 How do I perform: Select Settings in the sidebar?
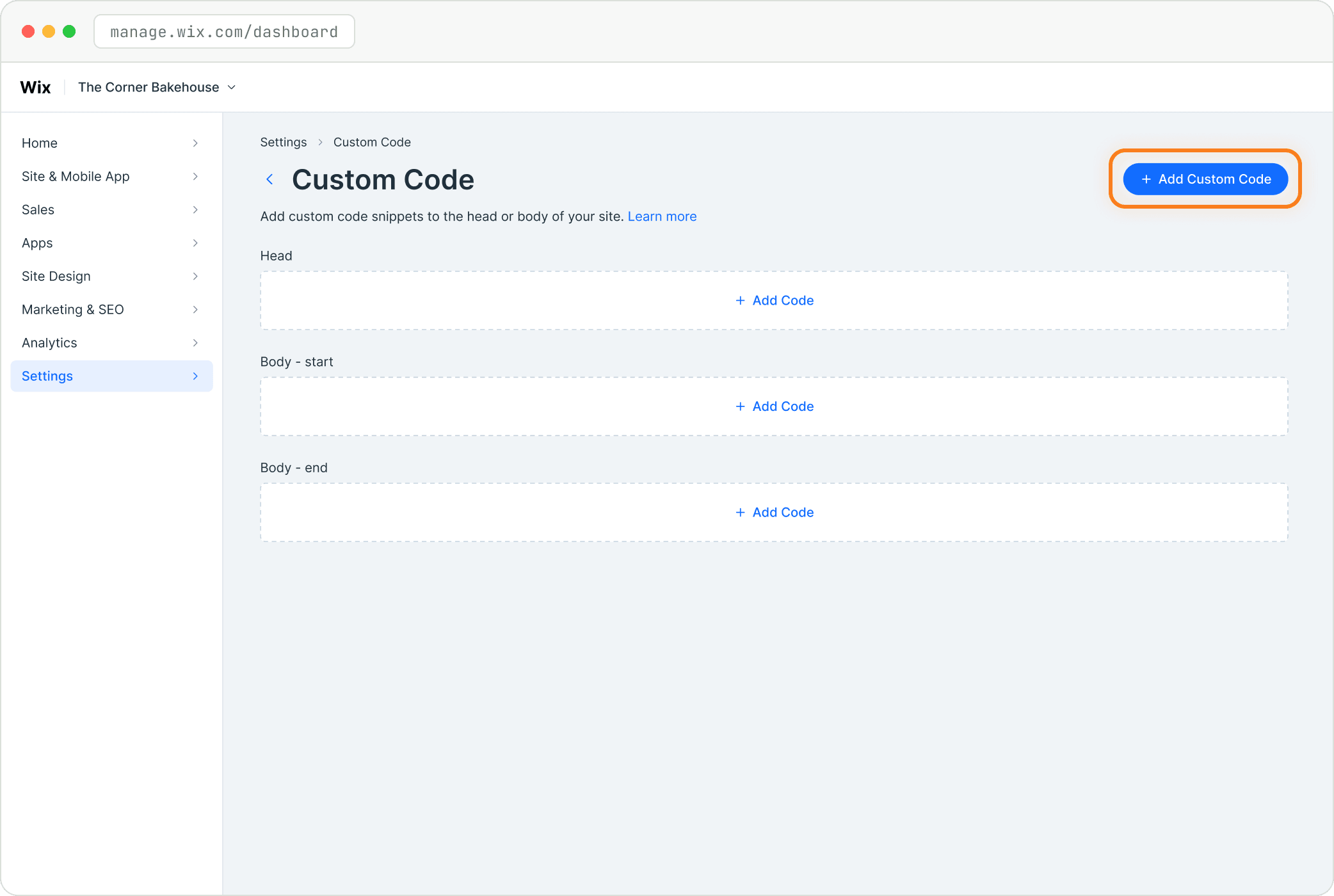click(111, 376)
